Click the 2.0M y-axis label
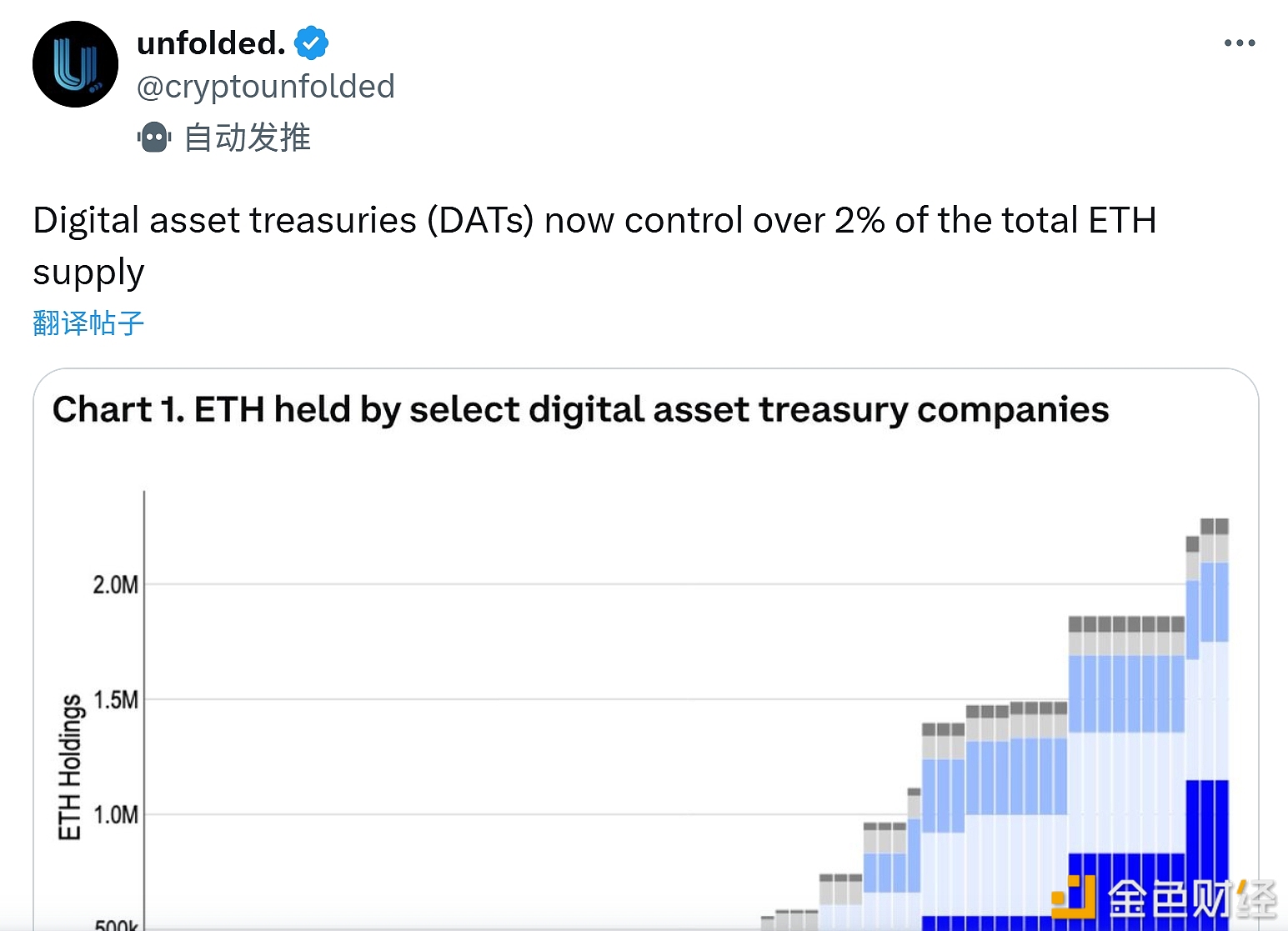Screen dimensions: 1288x931 click(115, 584)
